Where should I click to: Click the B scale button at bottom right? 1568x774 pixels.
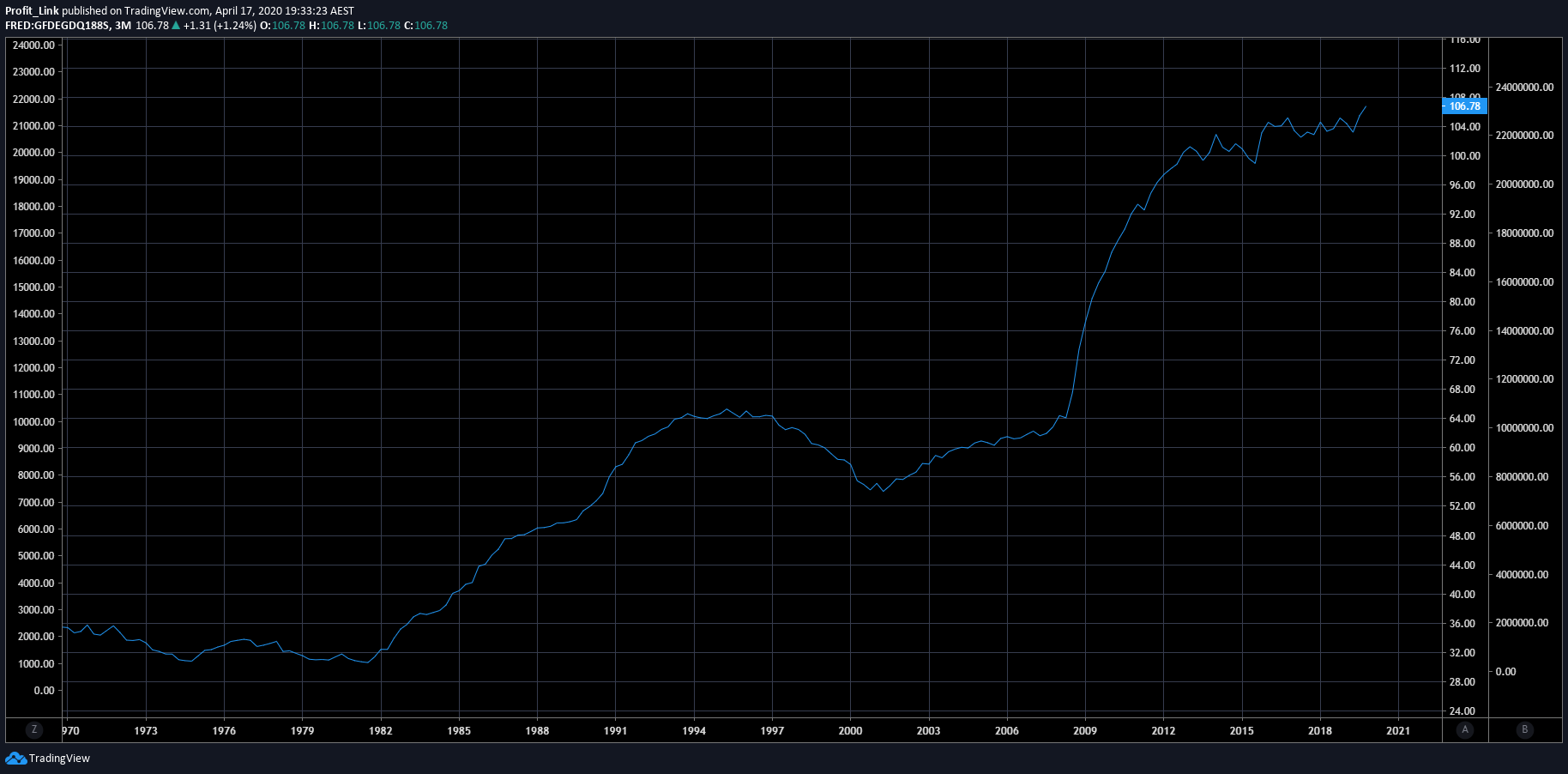coord(1524,730)
